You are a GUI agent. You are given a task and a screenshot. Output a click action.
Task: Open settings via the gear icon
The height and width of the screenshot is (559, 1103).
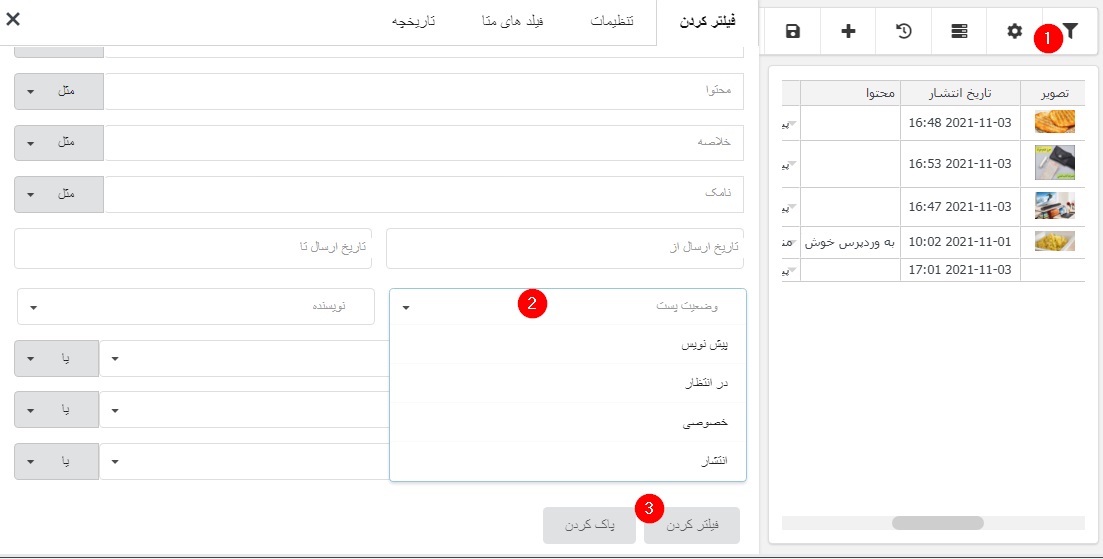(1015, 32)
